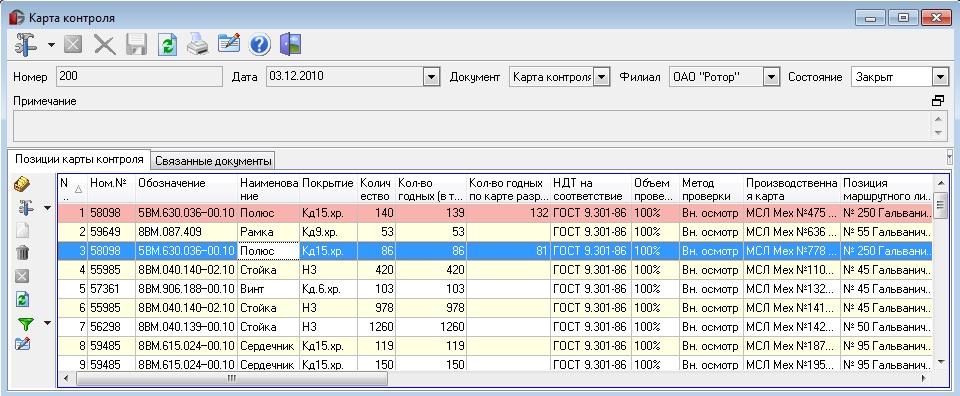Screen dimensions: 960x396
Task: Click the Производственная карта column header
Action: coord(792,189)
